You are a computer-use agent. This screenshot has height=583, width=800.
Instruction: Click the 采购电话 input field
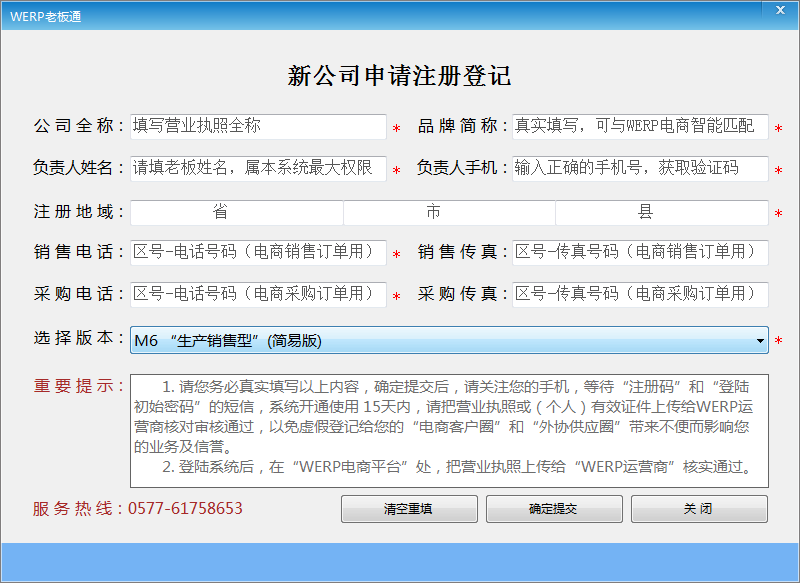tap(258, 294)
